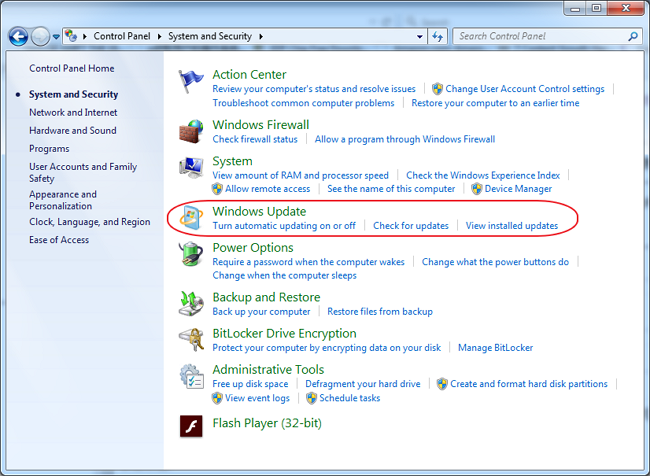Open Ease of Access category
Image resolution: width=650 pixels, height=476 pixels.
tap(59, 240)
